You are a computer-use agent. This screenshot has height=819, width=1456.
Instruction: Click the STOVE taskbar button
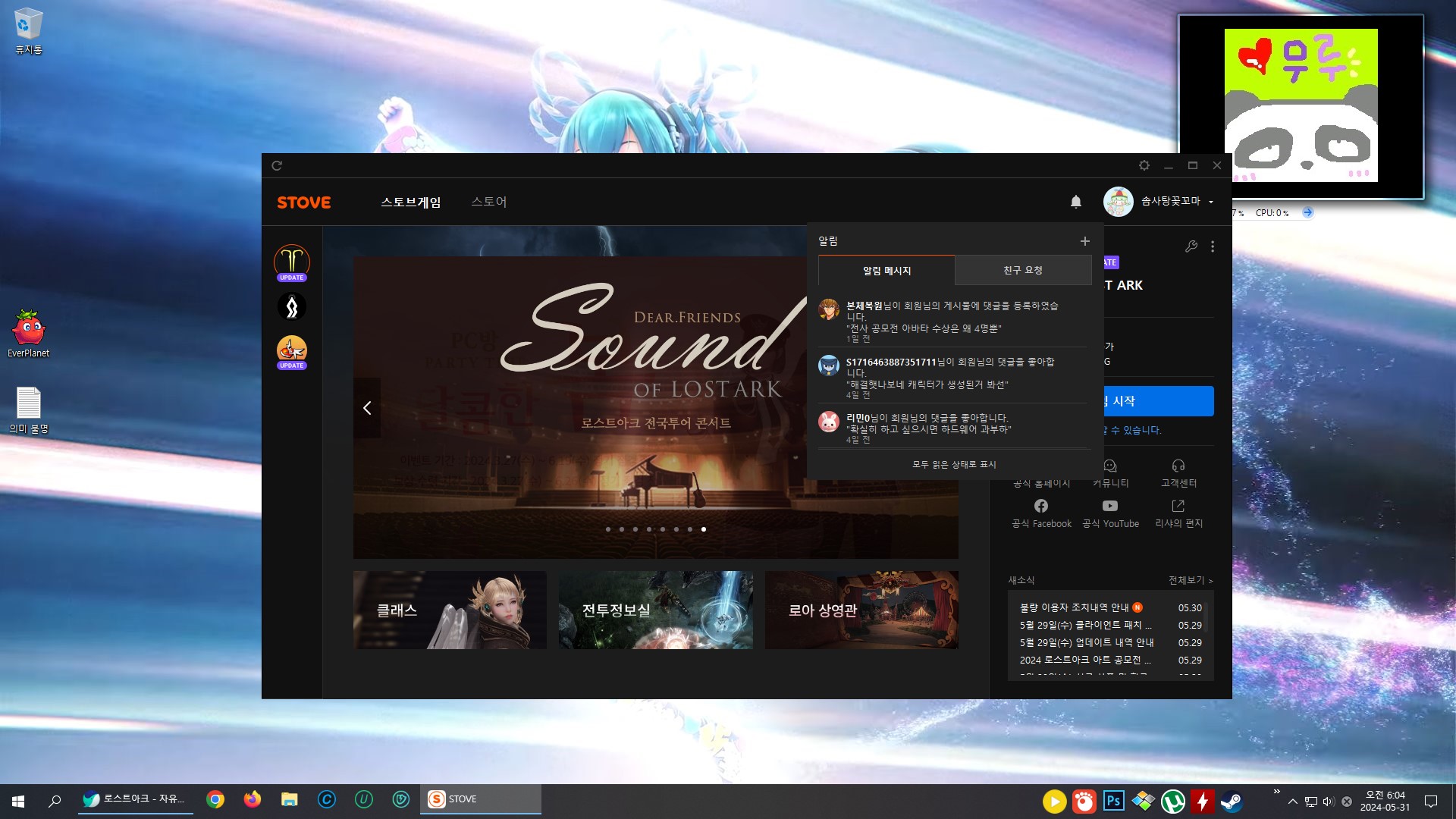pos(481,799)
